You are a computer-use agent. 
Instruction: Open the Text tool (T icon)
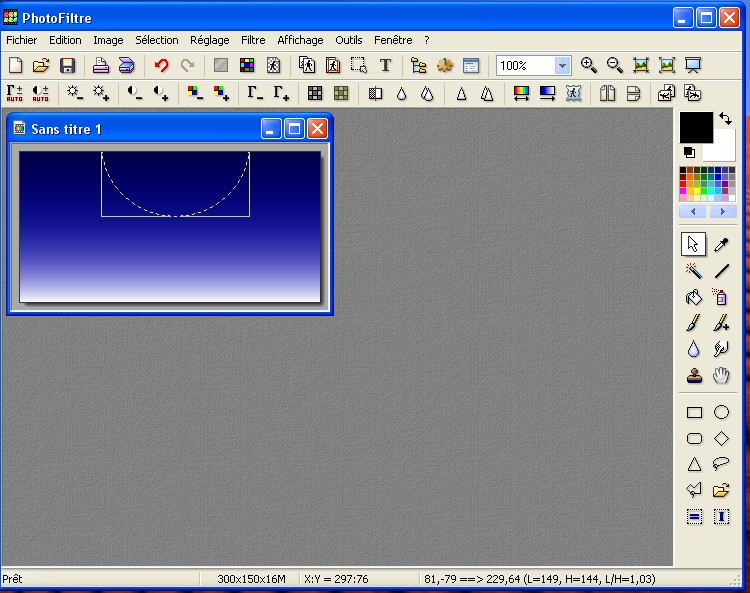(385, 65)
